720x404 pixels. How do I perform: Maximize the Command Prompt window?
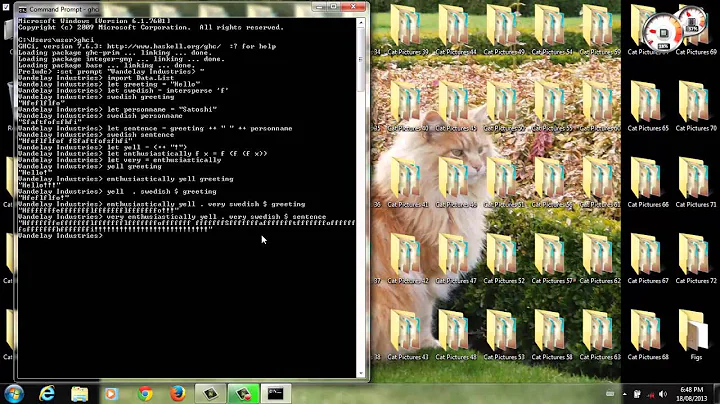point(334,6)
